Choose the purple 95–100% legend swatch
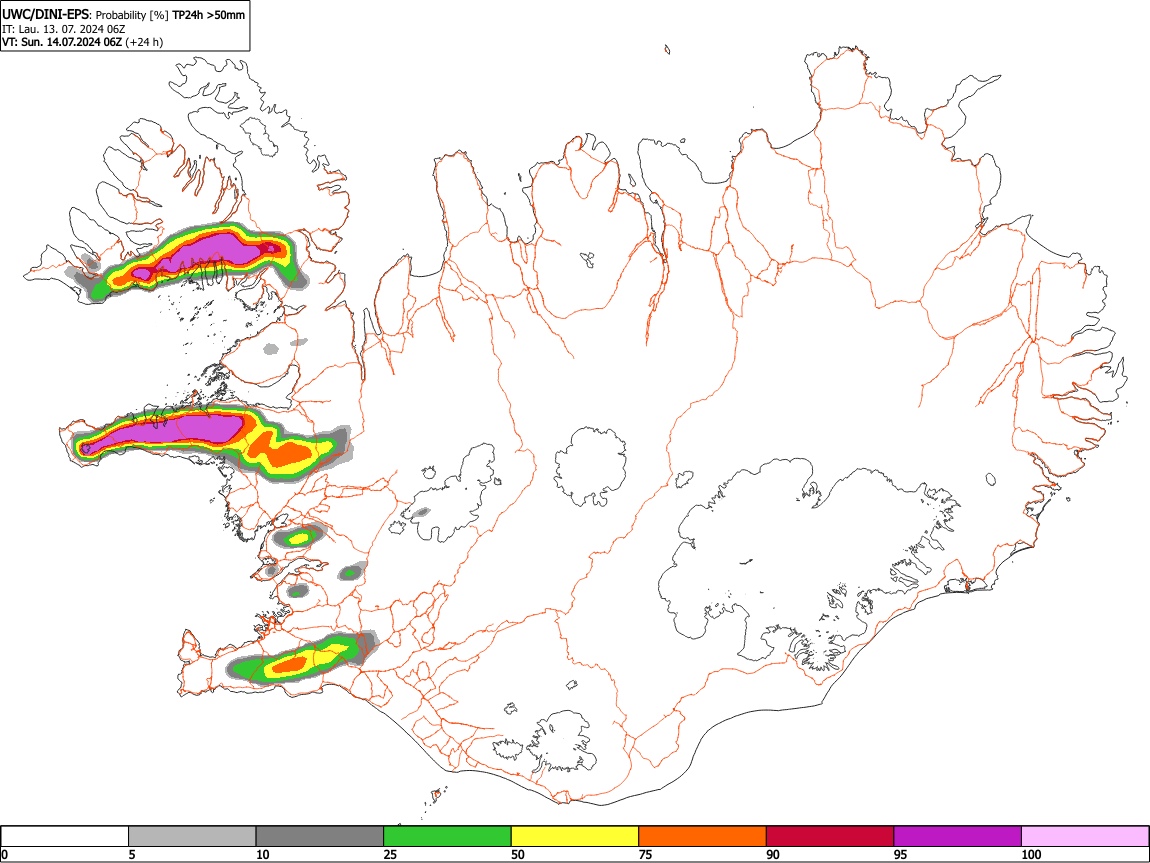This screenshot has height=863, width=1150. pyautogui.click(x=958, y=836)
